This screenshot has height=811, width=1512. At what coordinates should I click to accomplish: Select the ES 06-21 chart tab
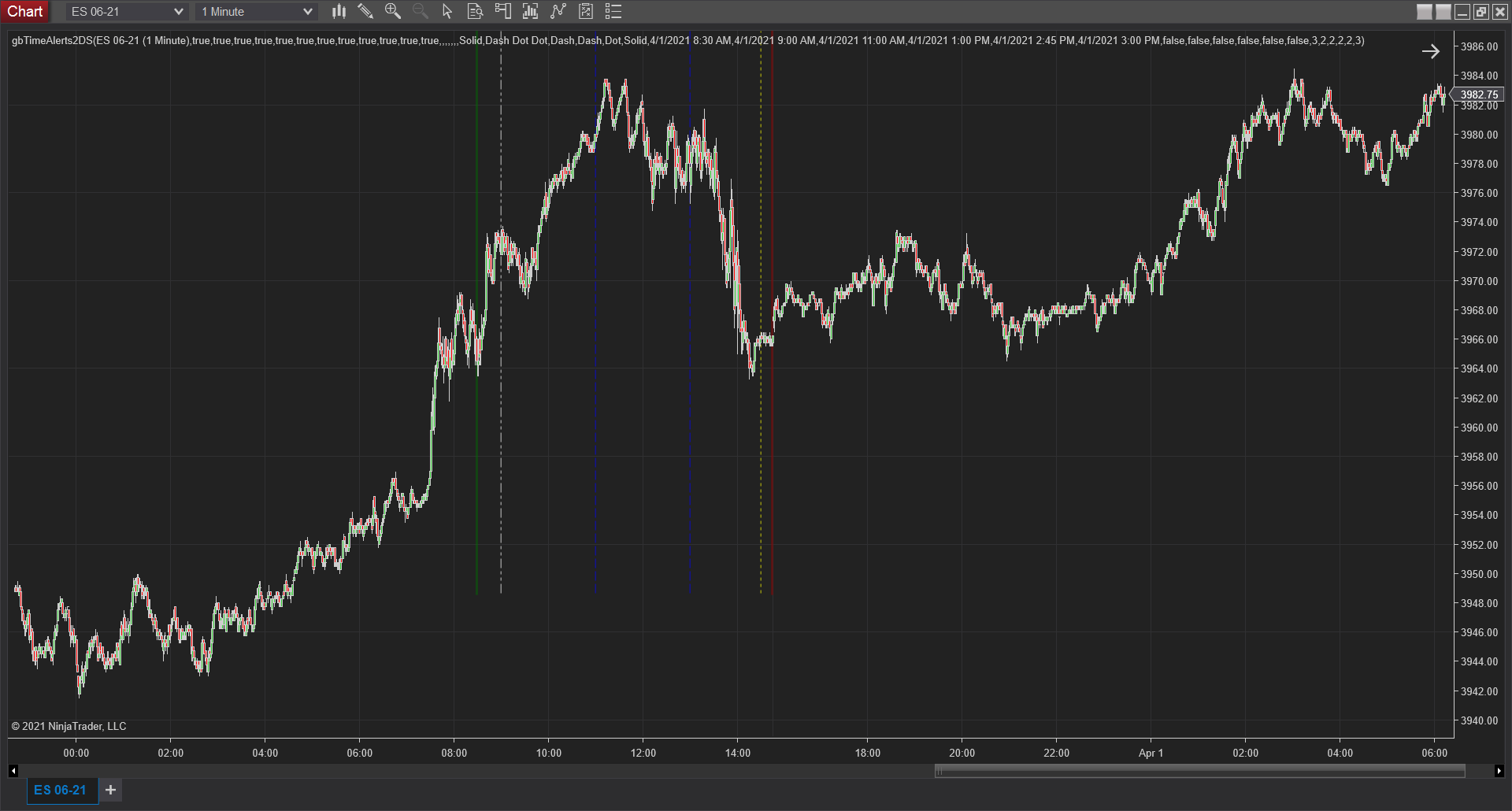(61, 790)
